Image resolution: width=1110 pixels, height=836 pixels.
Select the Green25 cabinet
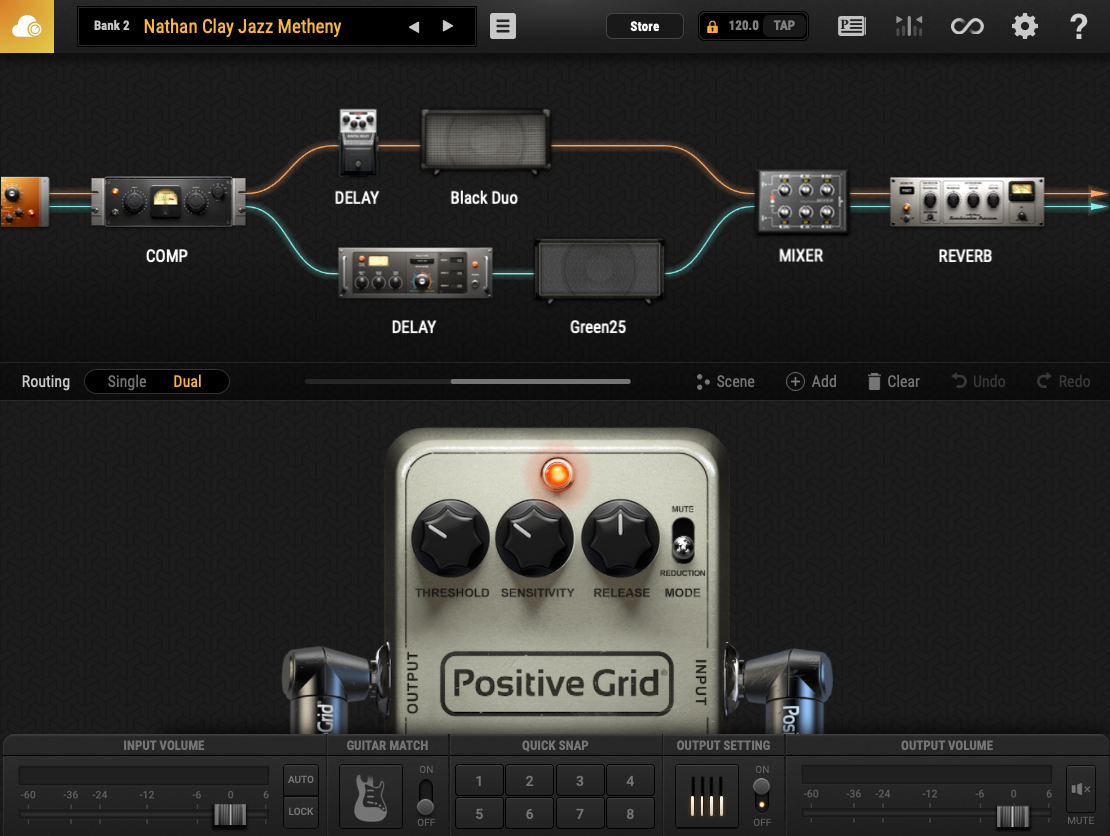point(600,270)
